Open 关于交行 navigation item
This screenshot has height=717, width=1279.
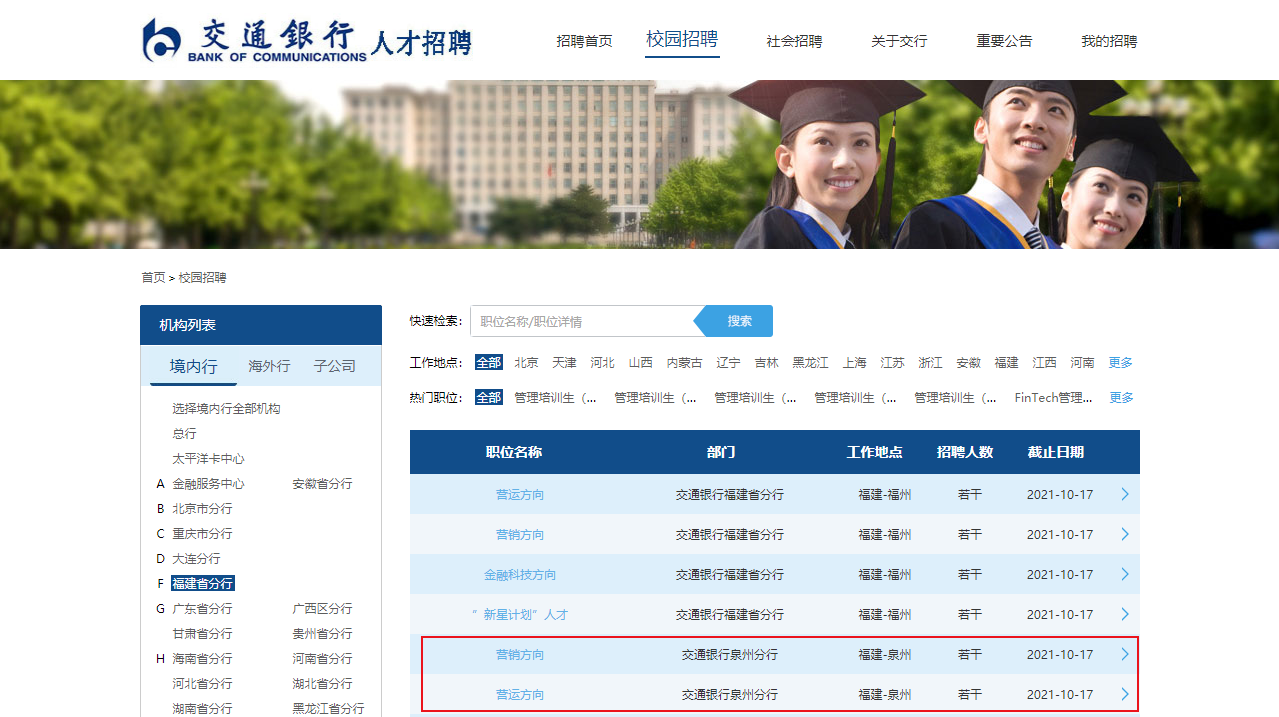click(899, 41)
